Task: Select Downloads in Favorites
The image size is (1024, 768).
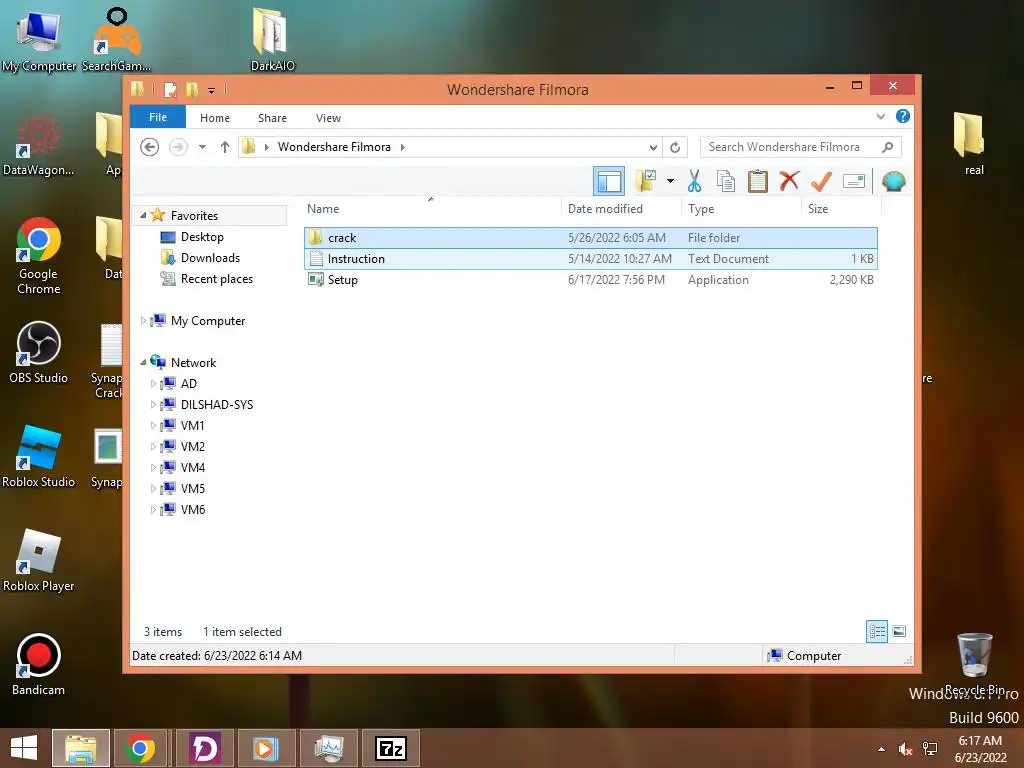Action: coord(210,258)
